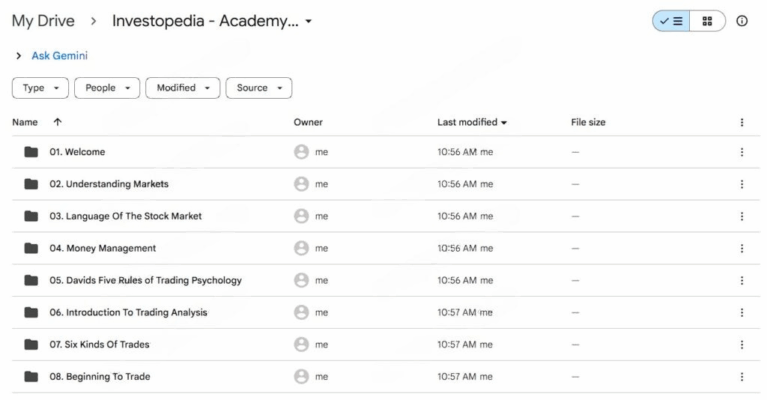Open the view details info icon
The width and height of the screenshot is (767, 400).
tap(742, 21)
